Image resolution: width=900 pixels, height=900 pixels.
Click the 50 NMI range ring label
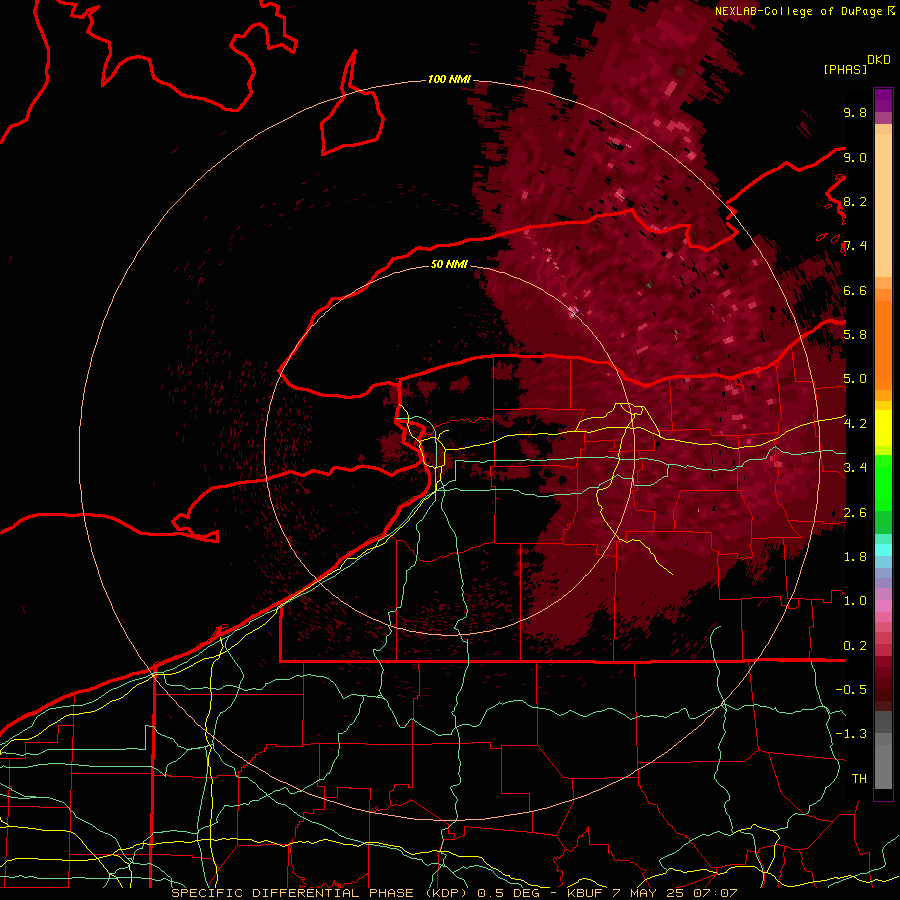click(x=449, y=264)
